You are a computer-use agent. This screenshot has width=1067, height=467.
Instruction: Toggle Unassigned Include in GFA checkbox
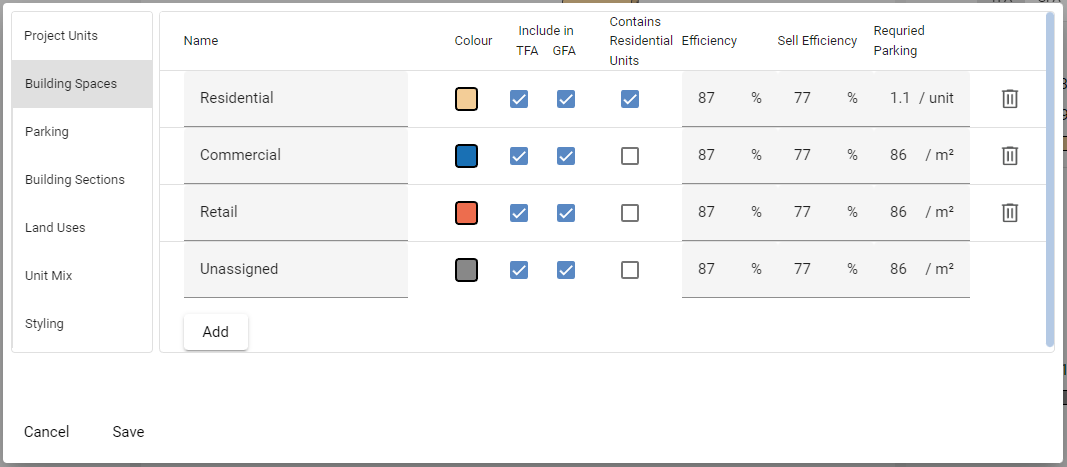tap(566, 270)
